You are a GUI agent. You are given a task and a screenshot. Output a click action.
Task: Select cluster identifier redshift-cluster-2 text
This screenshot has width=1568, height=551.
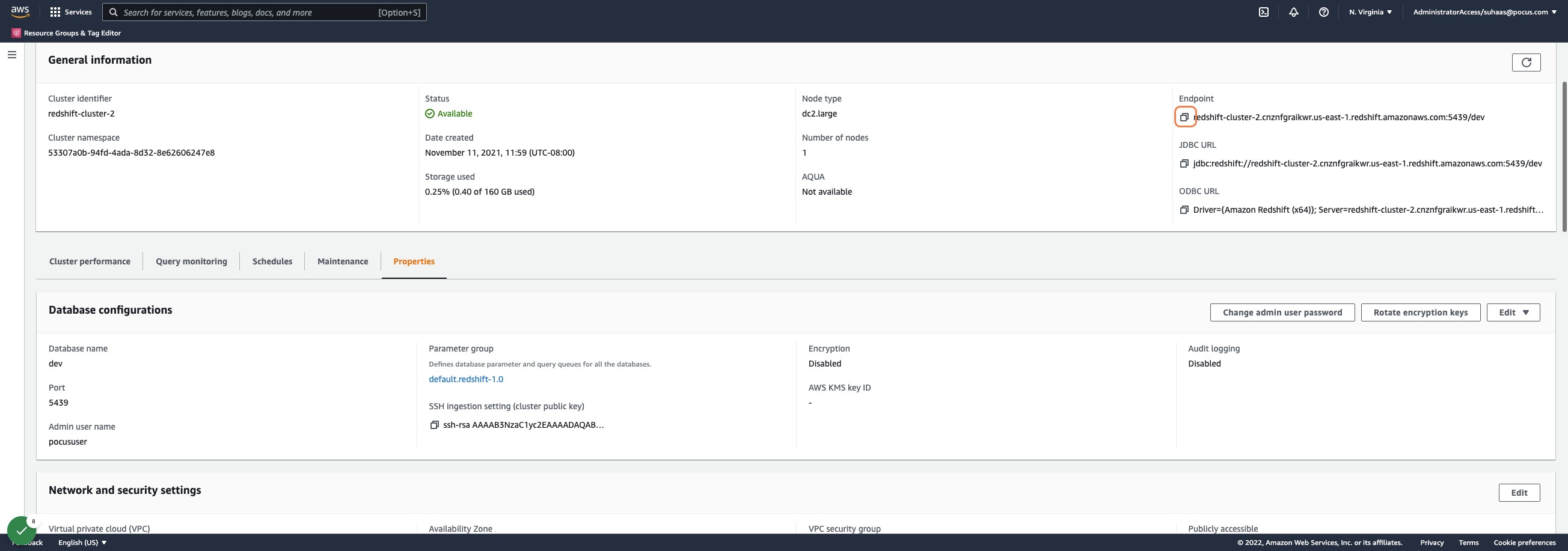[x=81, y=114]
